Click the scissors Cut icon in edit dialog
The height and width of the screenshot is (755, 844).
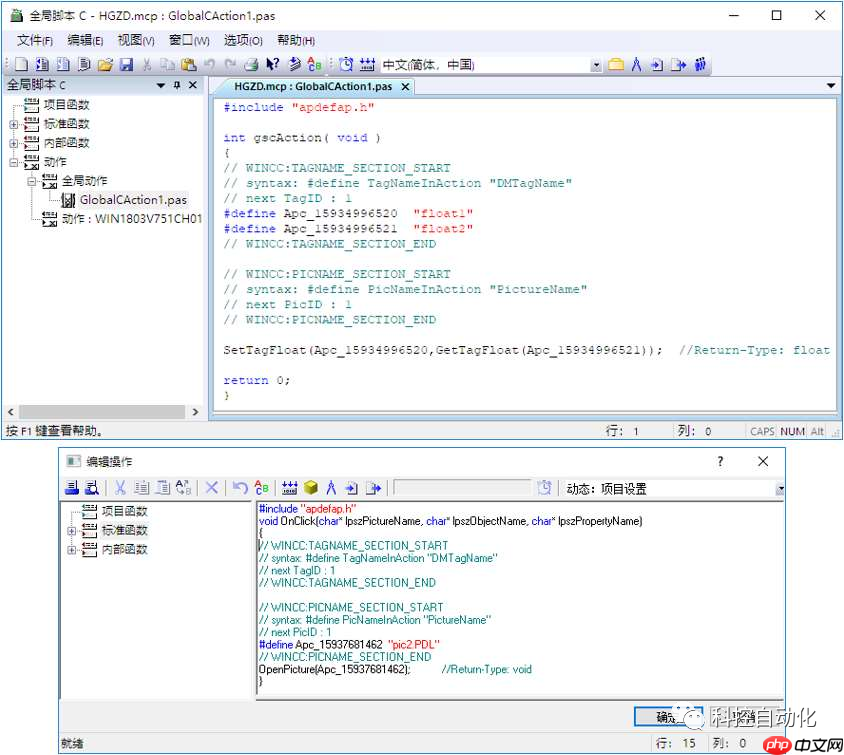(x=119, y=488)
